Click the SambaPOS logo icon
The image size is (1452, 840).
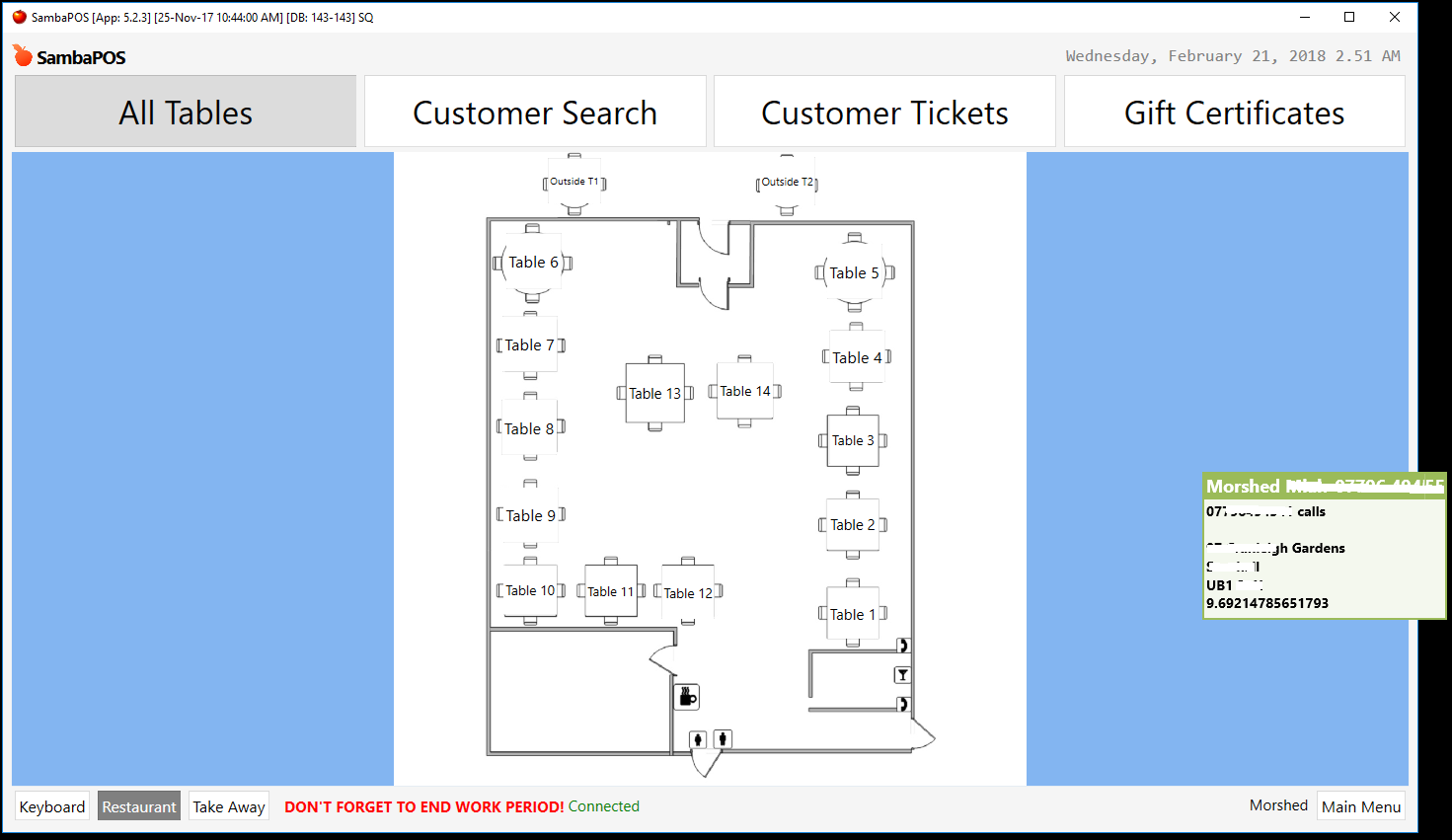tap(23, 56)
